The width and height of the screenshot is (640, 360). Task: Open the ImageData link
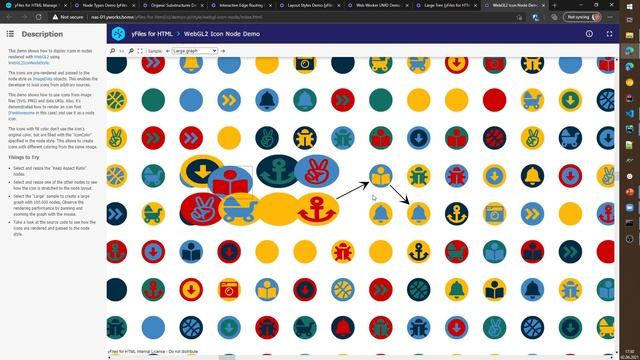pyautogui.click(x=42, y=79)
